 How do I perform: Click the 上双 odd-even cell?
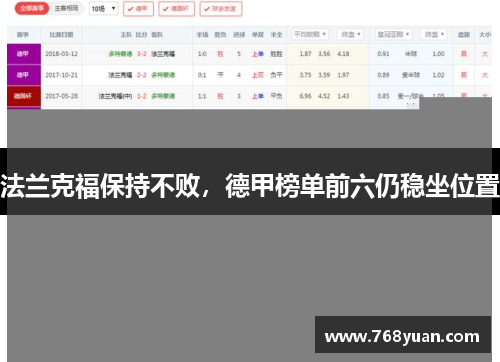coord(258,75)
